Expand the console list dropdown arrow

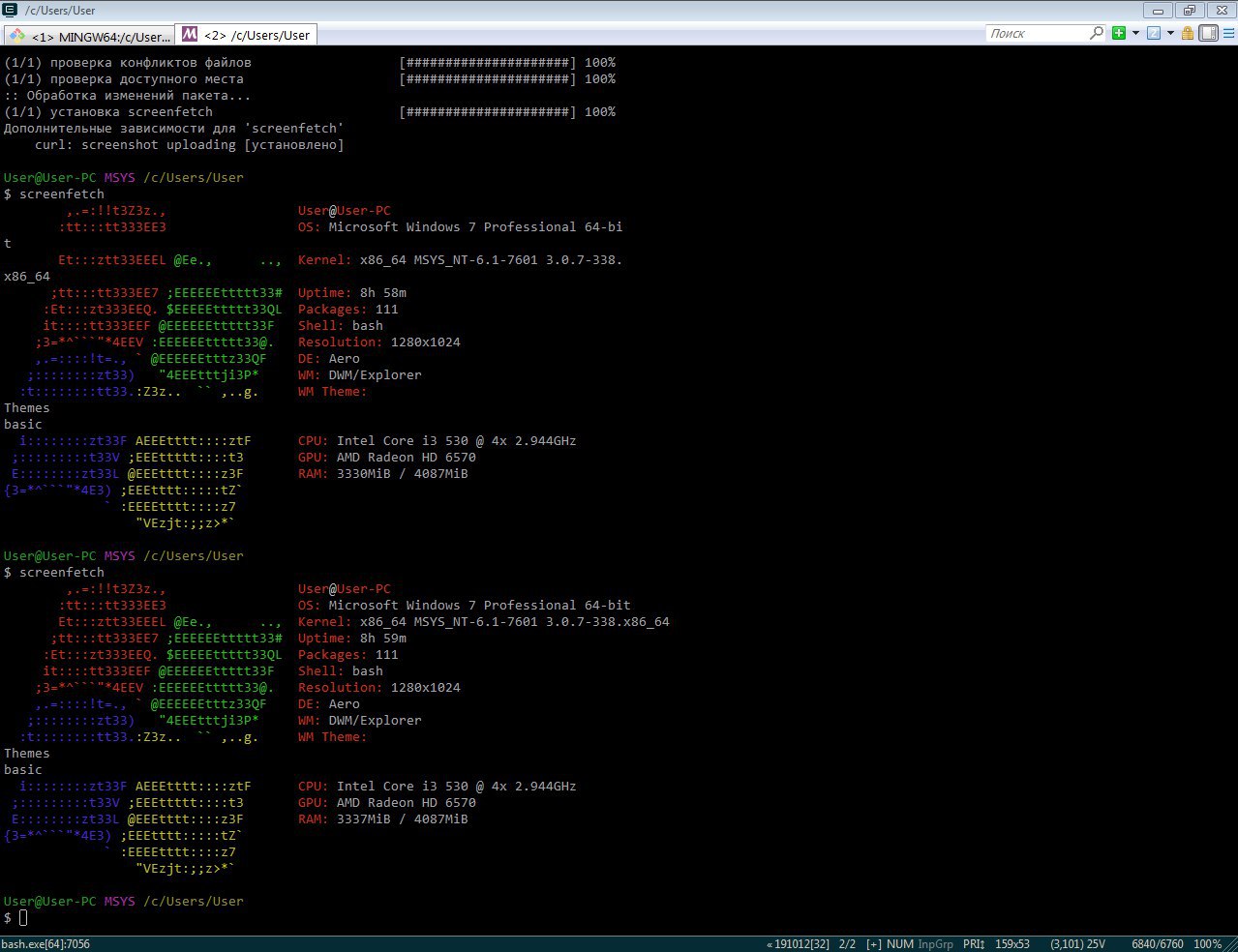[x=1170, y=33]
